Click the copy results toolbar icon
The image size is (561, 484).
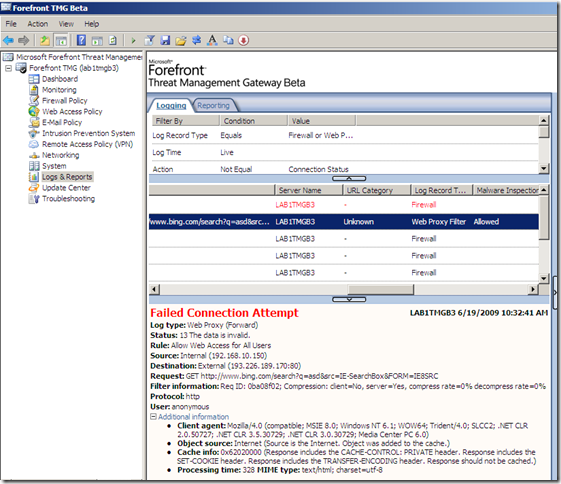pos(228,40)
